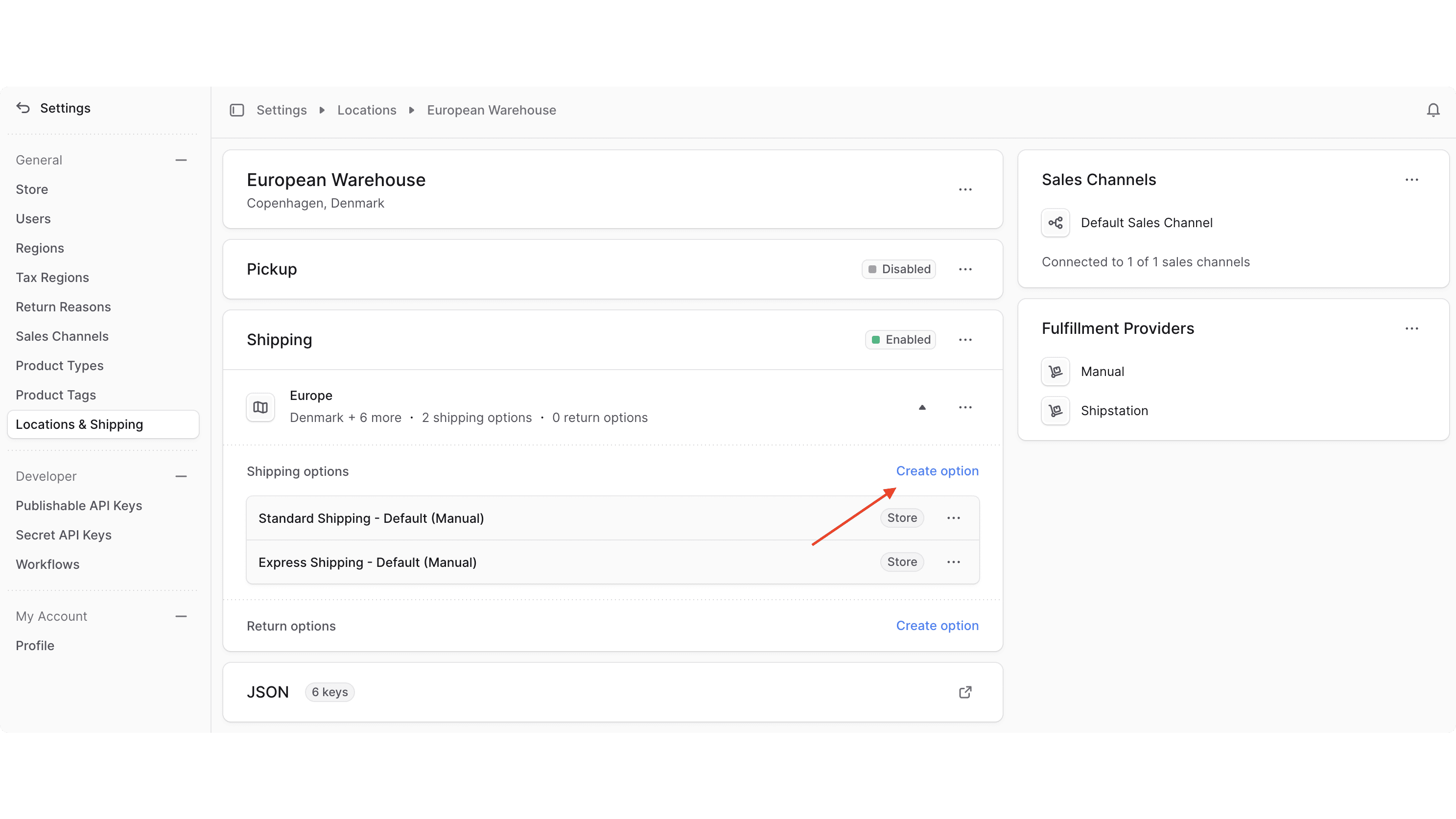This screenshot has width=1456, height=819.
Task: Open notifications via the bell icon
Action: (x=1434, y=110)
